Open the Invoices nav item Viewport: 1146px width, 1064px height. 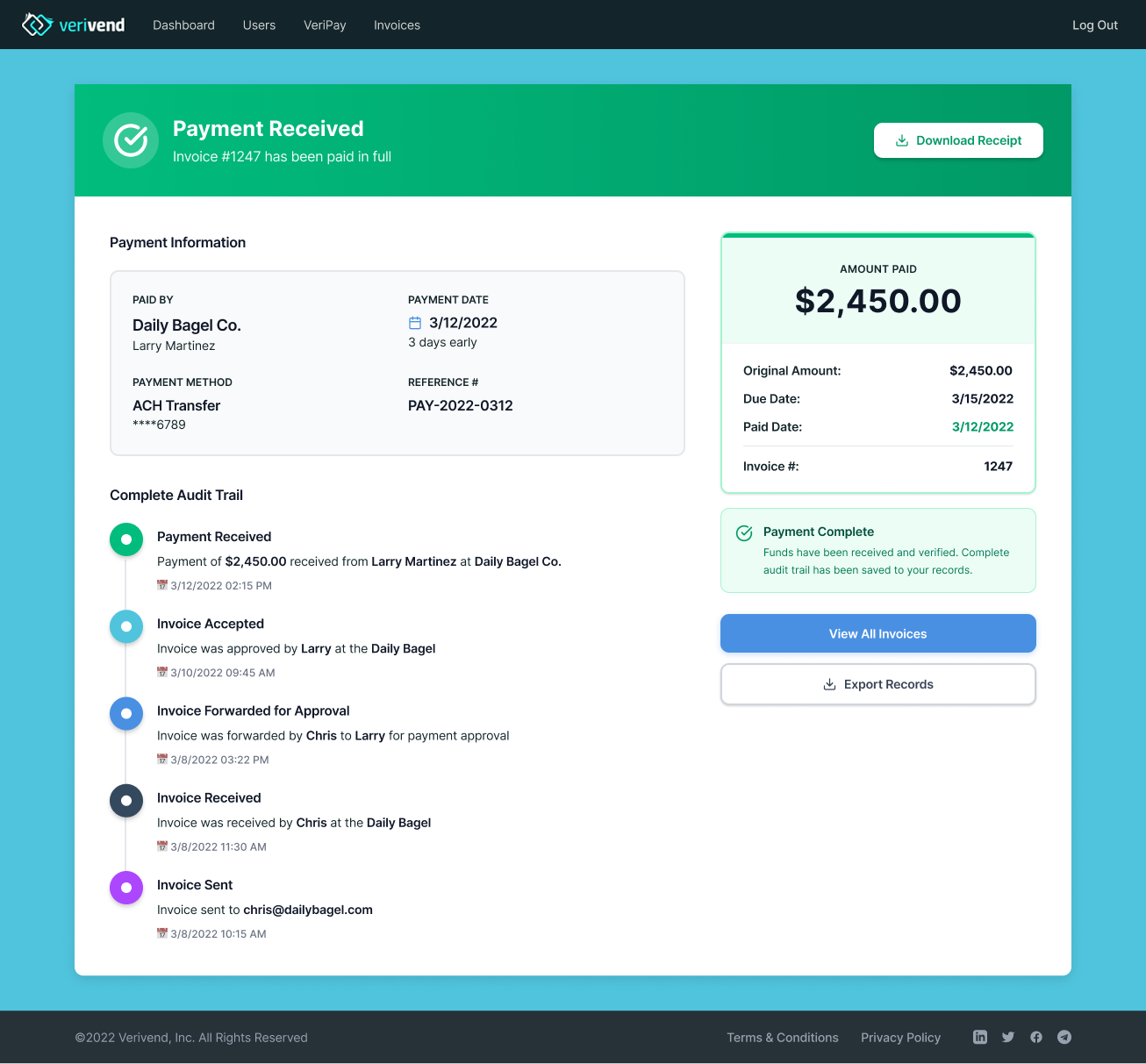pyautogui.click(x=397, y=25)
